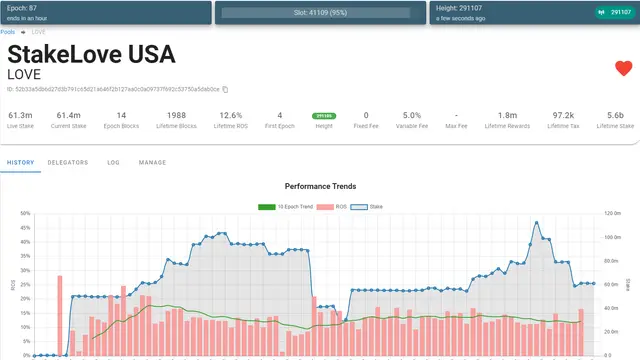
Task: Click the red heart favorite icon
Action: click(x=623, y=68)
